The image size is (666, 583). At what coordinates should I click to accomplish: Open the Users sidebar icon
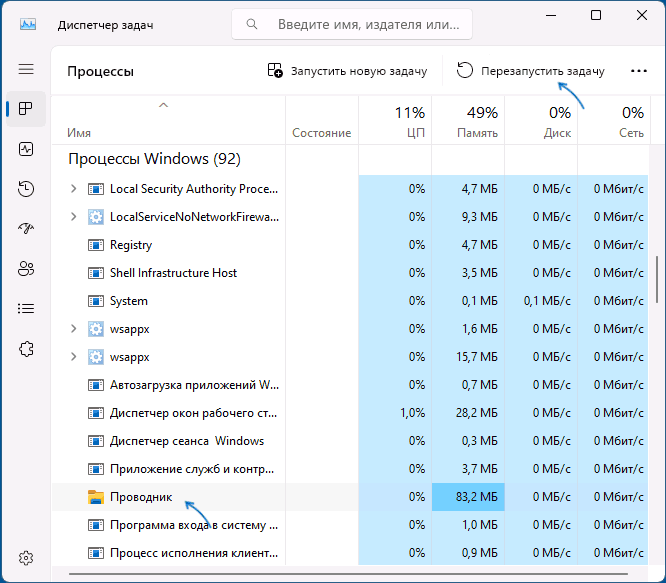click(26, 269)
